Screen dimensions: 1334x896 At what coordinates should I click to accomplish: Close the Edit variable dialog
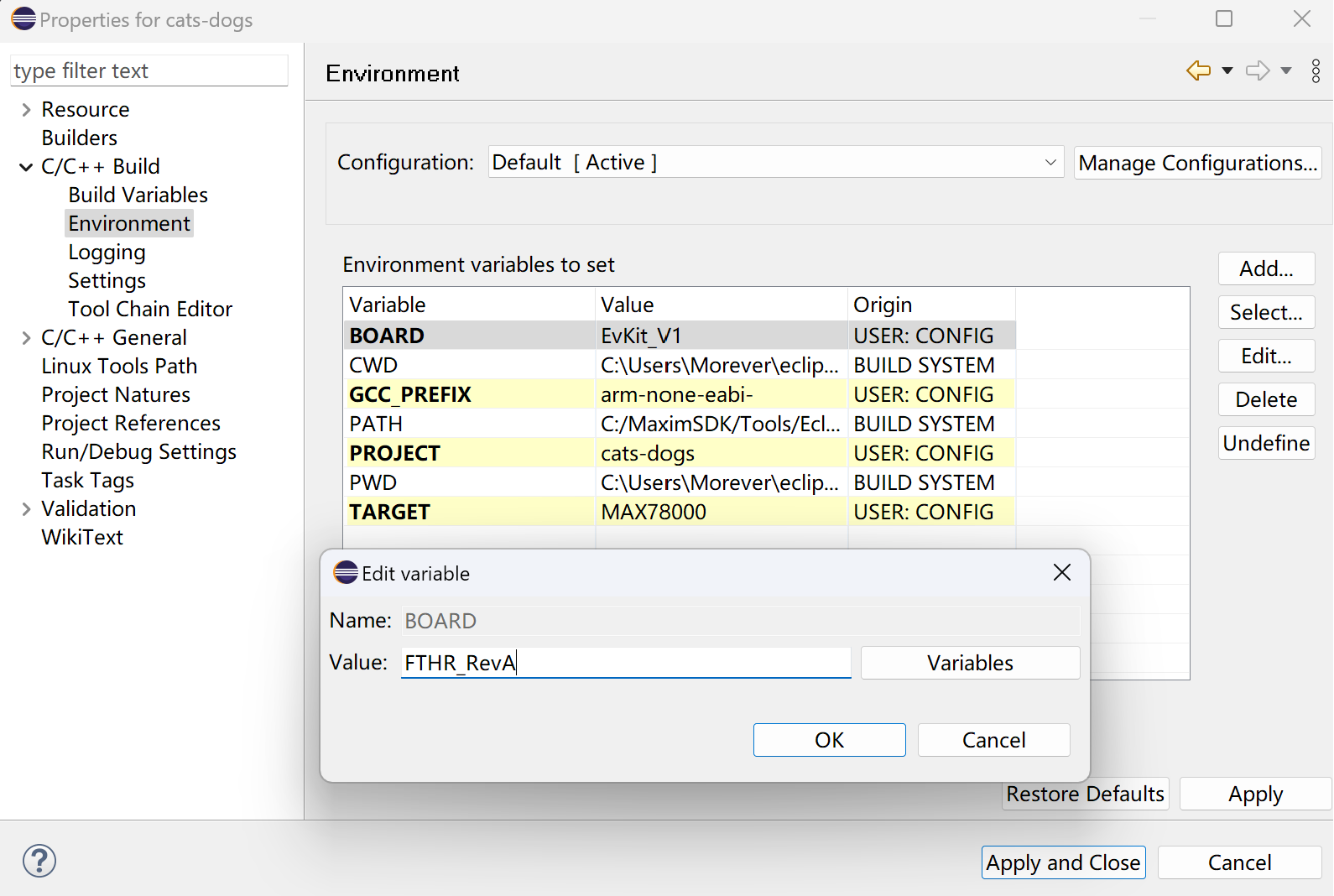1061,572
